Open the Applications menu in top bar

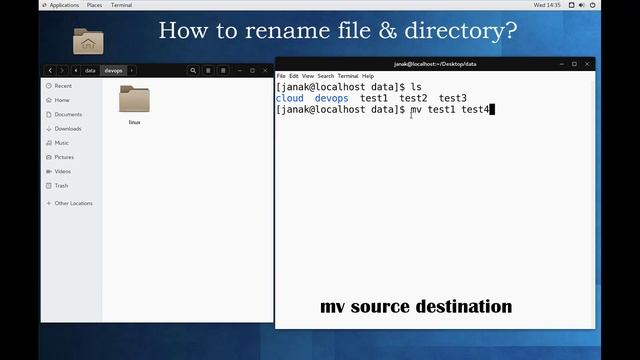61,5
